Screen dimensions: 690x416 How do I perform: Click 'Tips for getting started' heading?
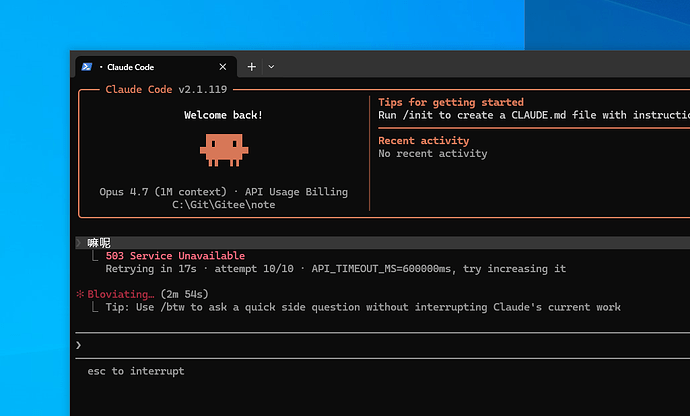click(451, 102)
